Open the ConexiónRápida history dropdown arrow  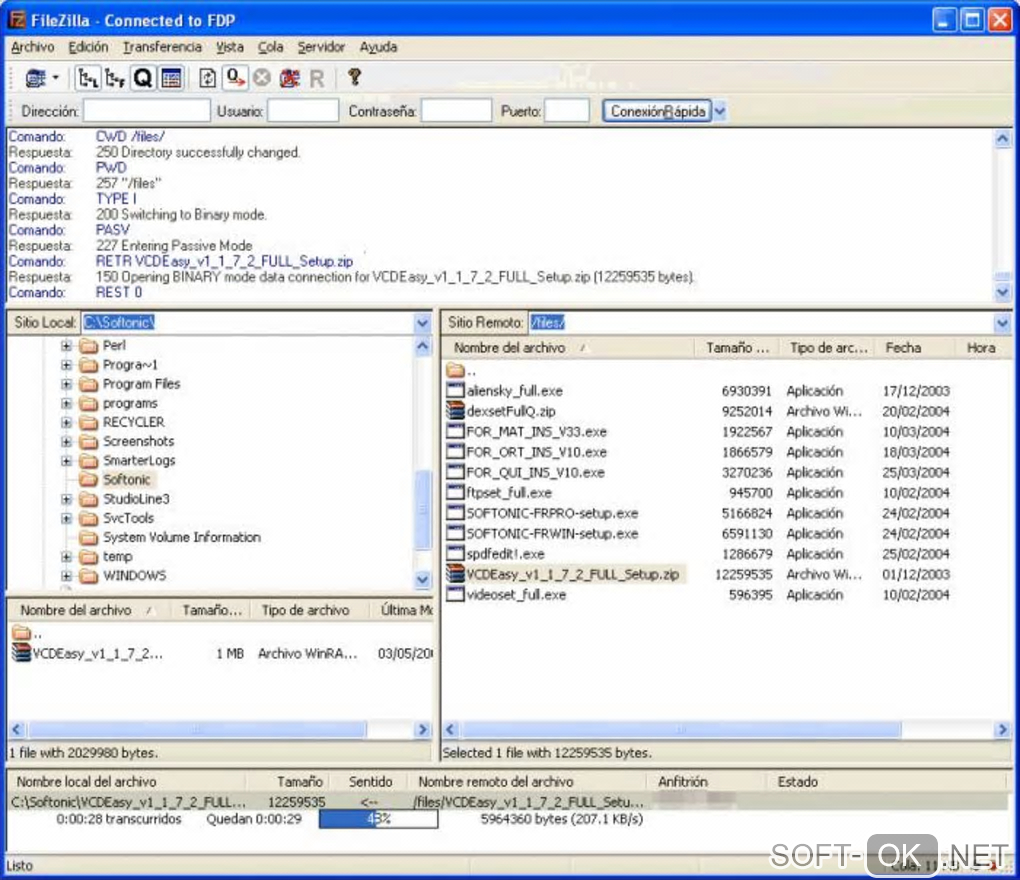pos(719,111)
